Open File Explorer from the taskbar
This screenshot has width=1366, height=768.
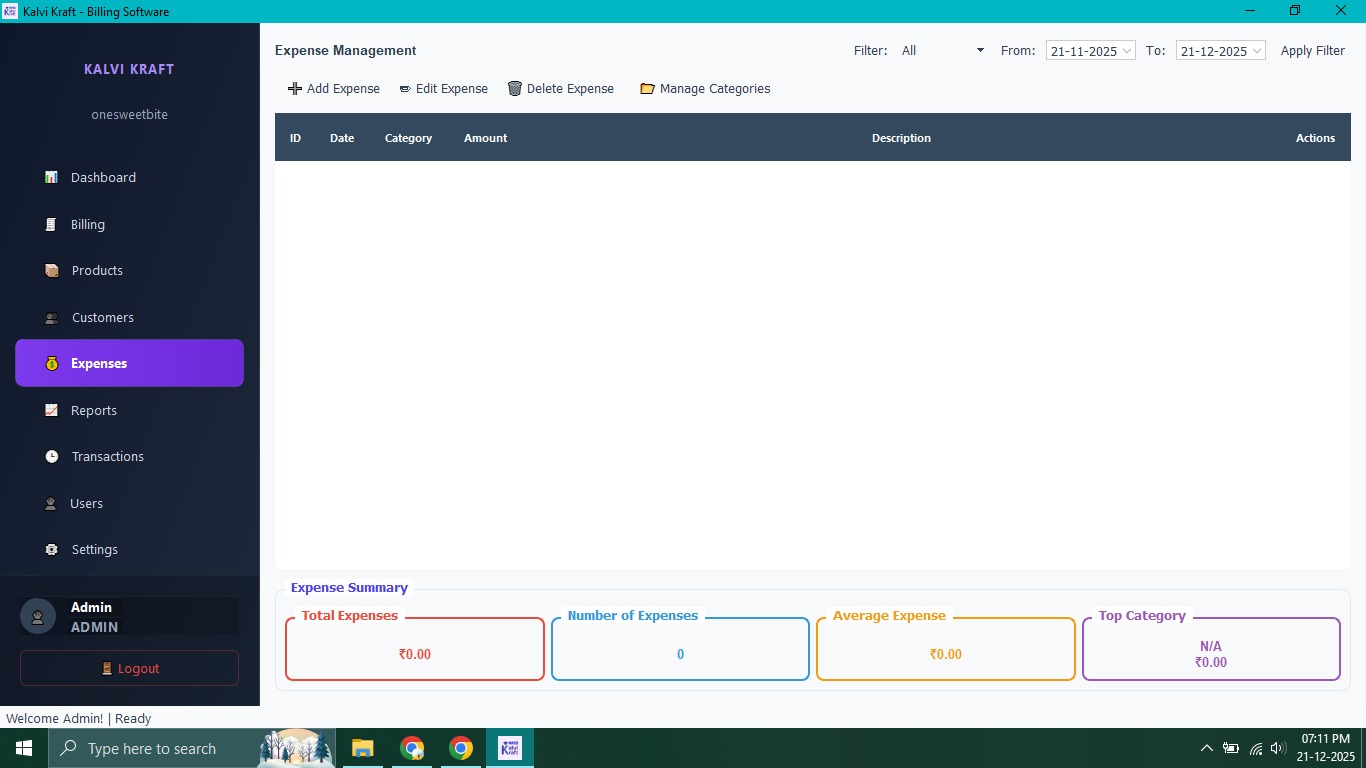click(362, 748)
